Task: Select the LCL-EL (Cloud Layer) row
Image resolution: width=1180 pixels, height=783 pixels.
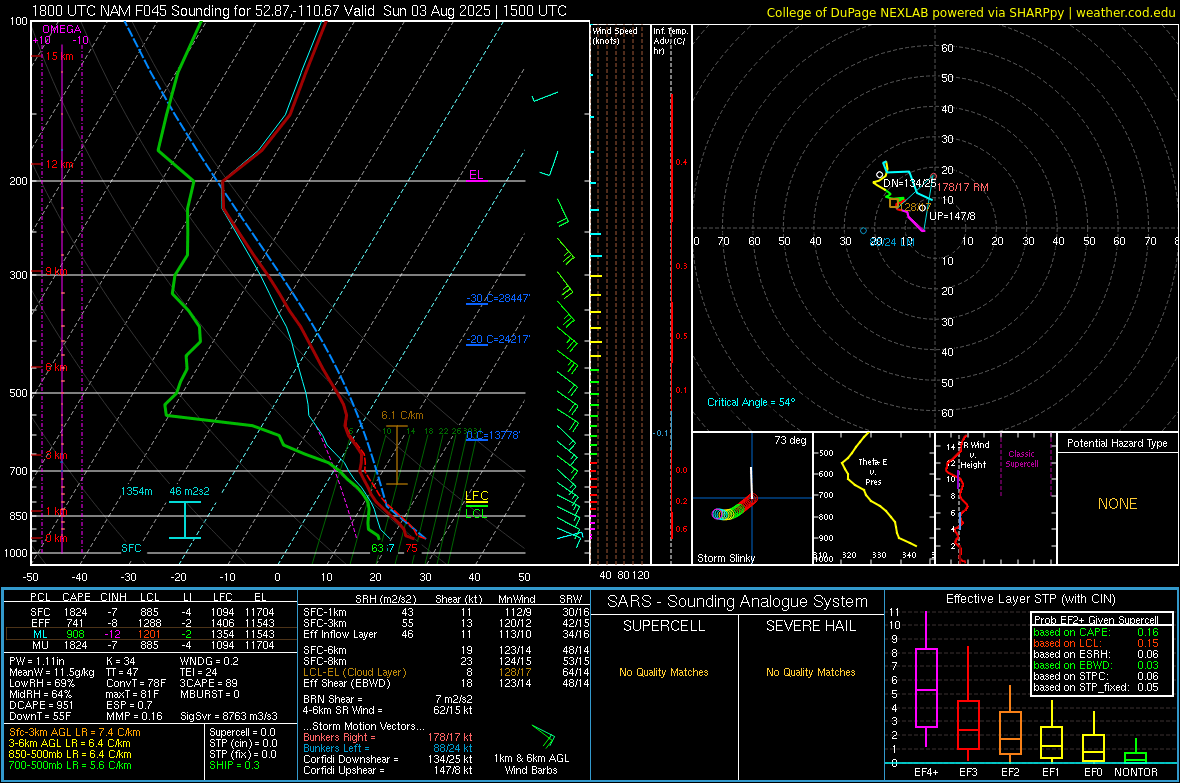Action: tap(446, 672)
